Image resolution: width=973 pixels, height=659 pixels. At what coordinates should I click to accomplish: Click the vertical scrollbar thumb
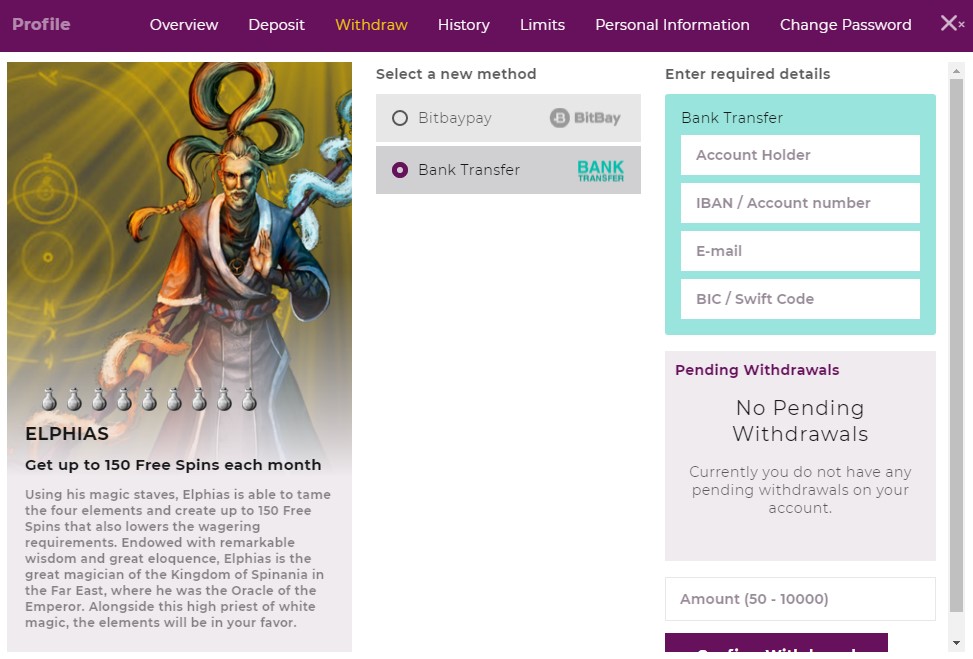956,344
